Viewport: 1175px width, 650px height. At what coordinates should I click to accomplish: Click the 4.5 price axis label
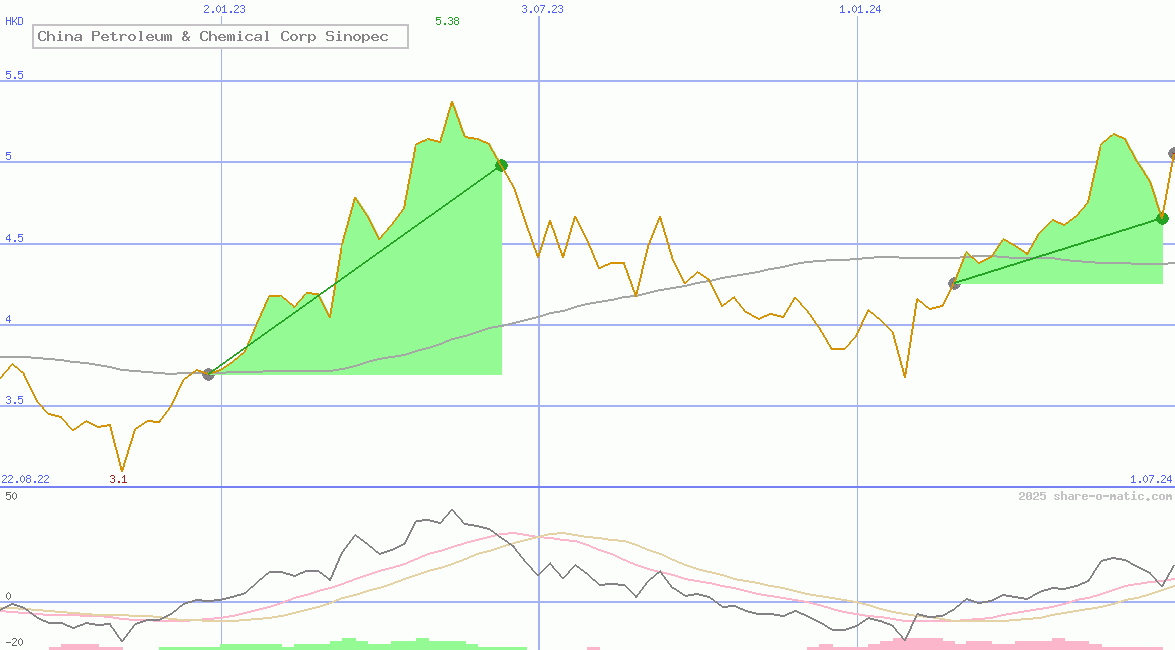[14, 238]
